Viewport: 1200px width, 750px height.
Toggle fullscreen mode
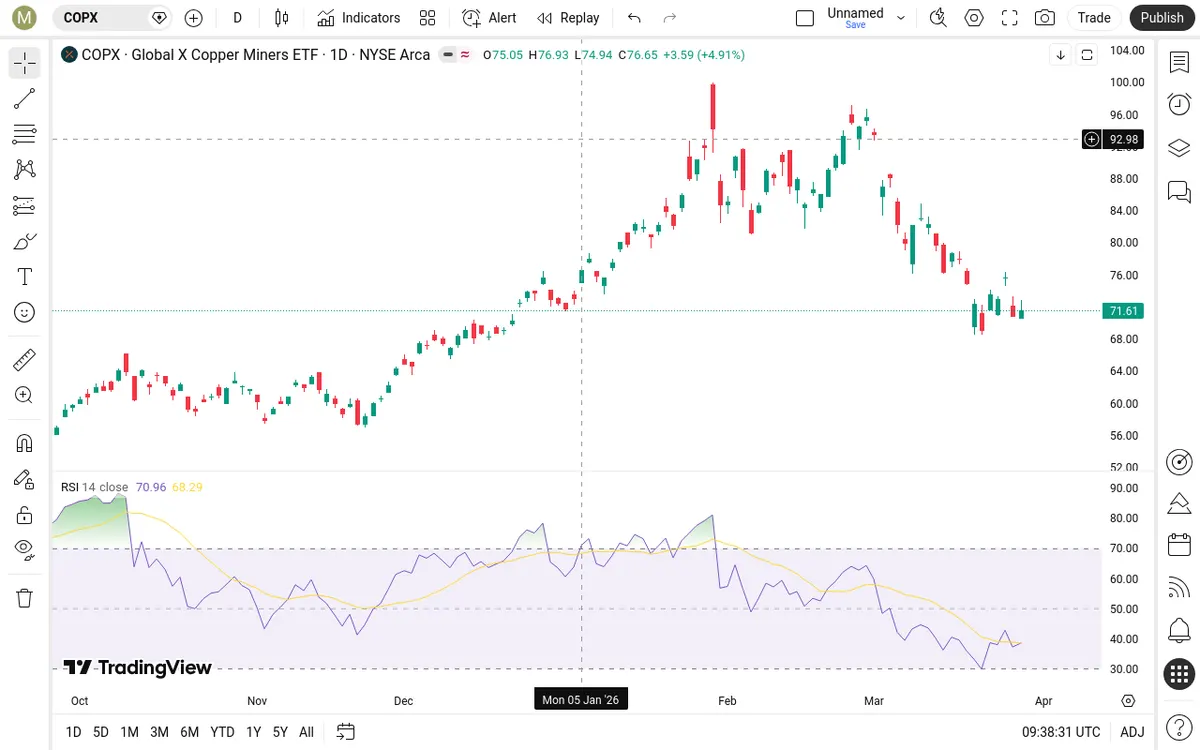point(1010,17)
